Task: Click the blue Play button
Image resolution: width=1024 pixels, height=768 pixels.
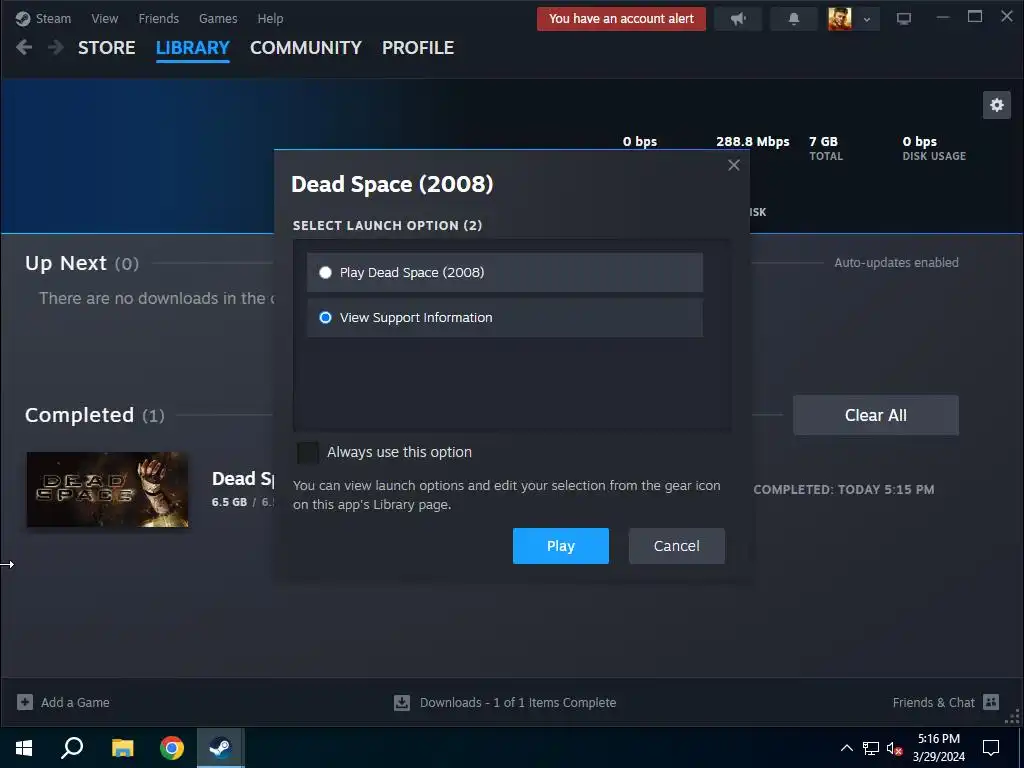Action: 560,546
